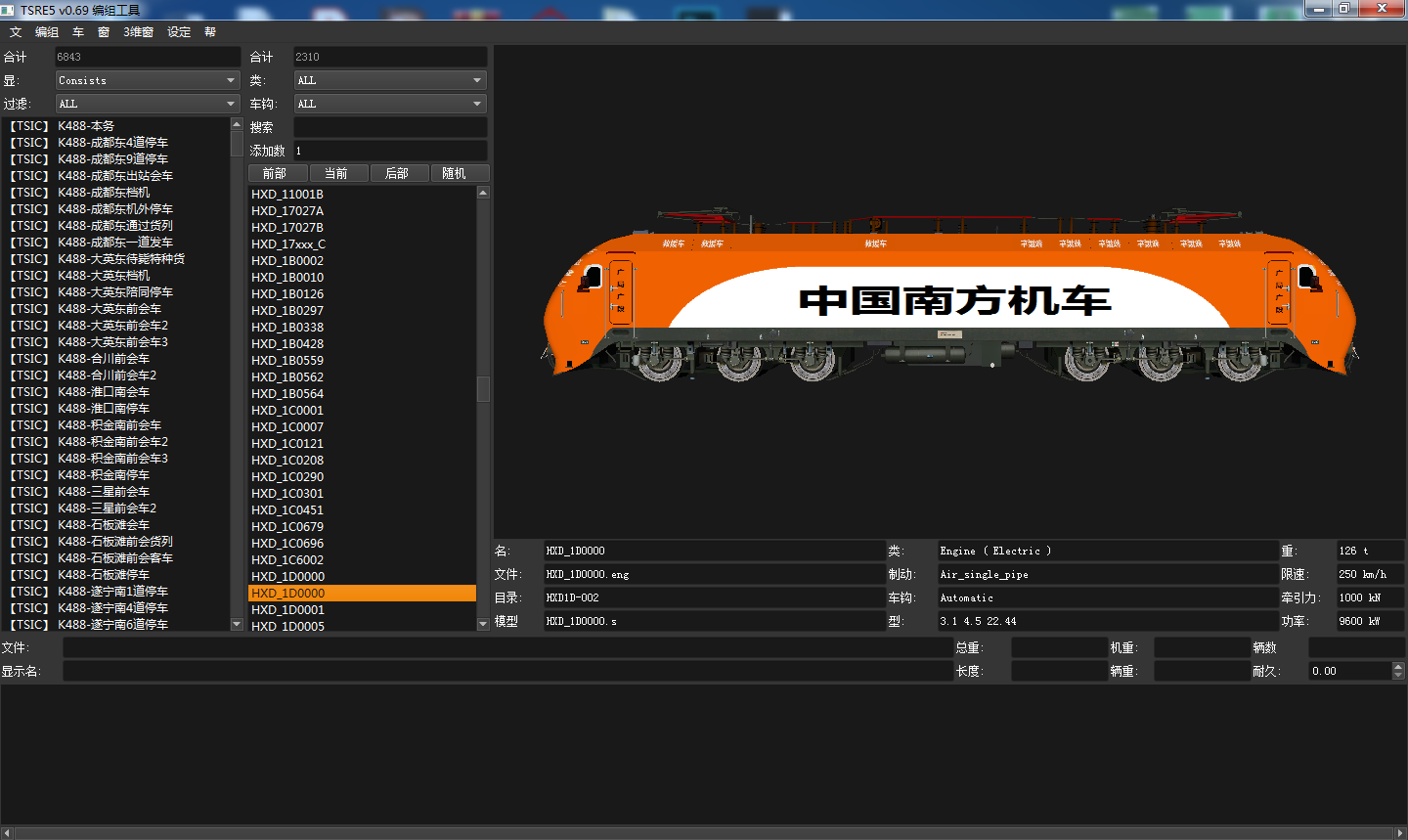The height and width of the screenshot is (840, 1408).
Task: Click the Automatic coupling field
Action: point(1108,597)
